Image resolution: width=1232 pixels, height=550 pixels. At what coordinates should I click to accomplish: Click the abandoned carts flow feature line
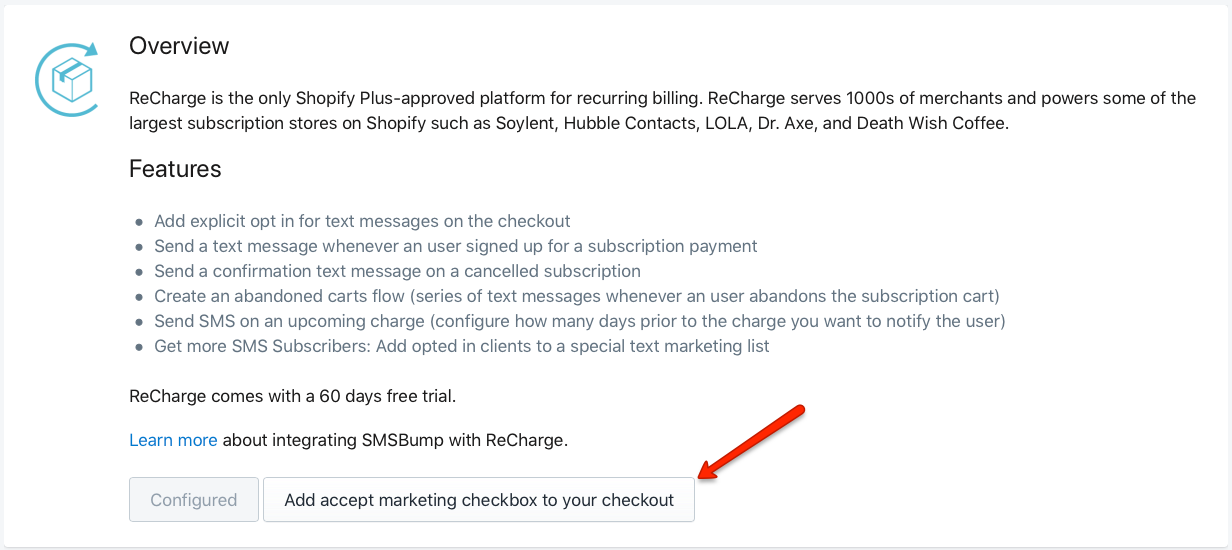coord(577,296)
